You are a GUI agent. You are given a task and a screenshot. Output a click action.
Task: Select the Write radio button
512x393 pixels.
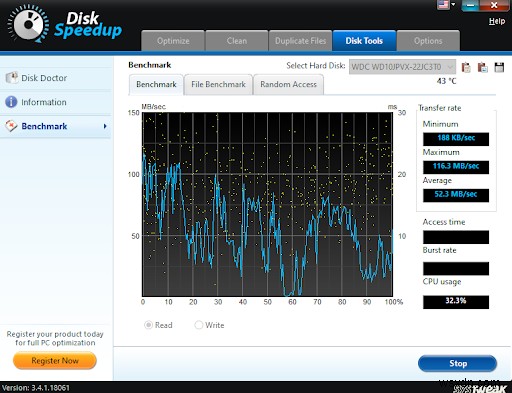198,325
